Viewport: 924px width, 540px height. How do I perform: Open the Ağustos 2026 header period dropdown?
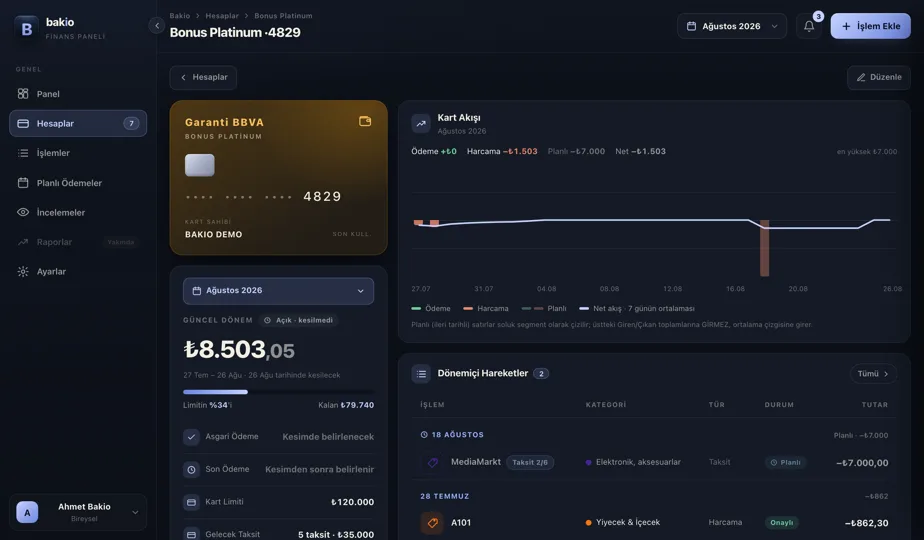click(732, 26)
